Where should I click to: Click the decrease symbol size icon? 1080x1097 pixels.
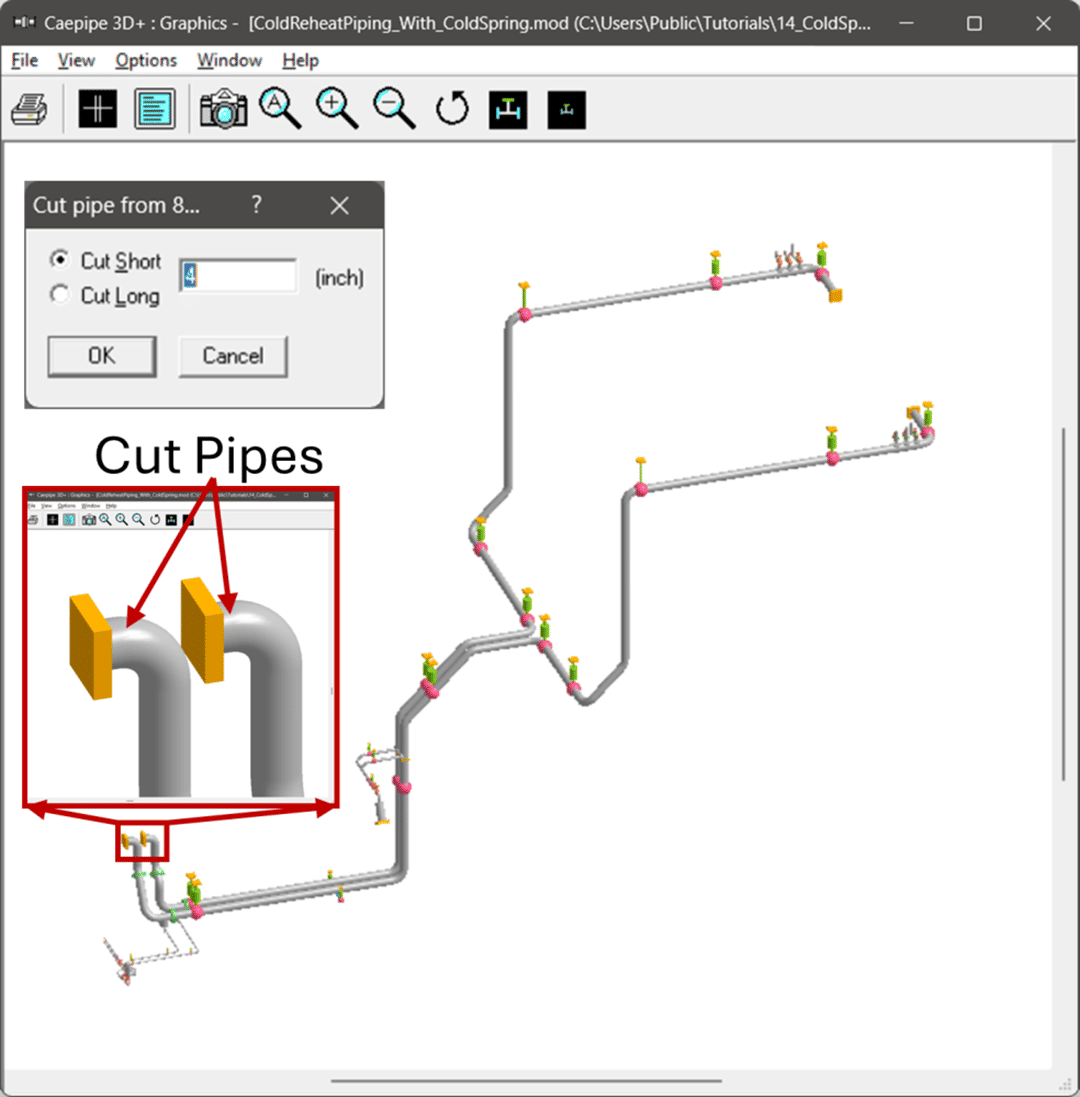(567, 110)
